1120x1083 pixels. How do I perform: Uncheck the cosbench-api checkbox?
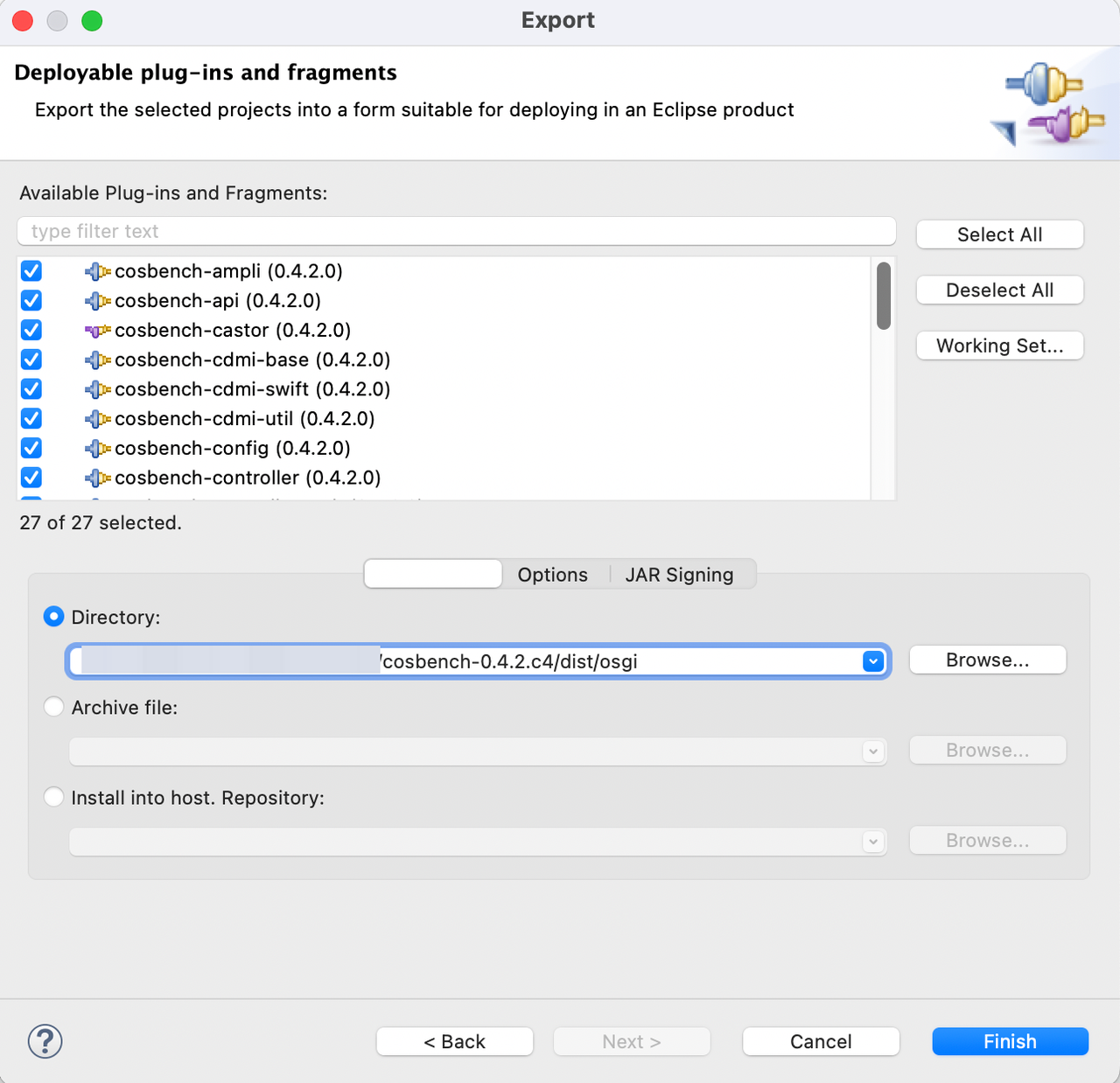(31, 301)
